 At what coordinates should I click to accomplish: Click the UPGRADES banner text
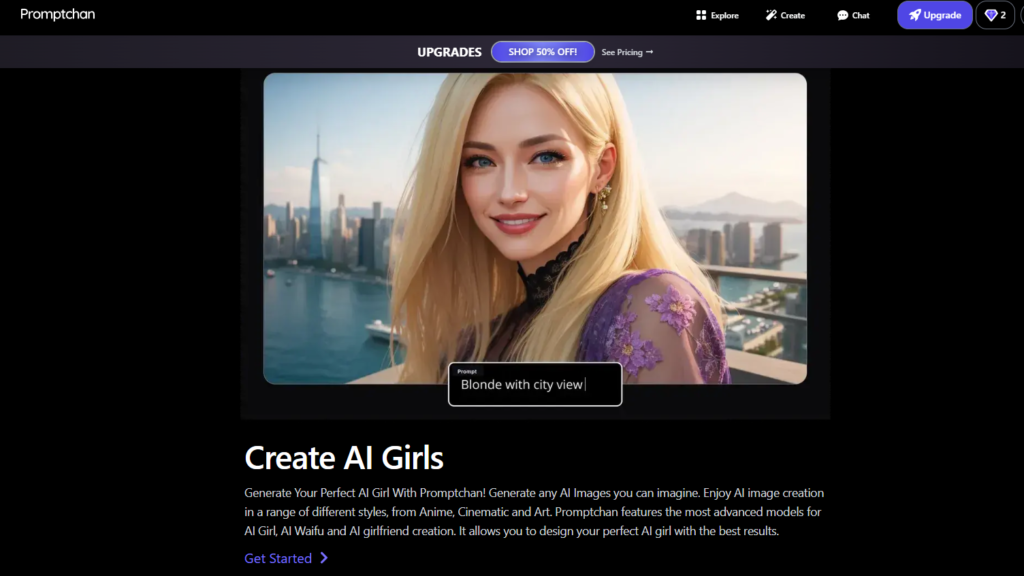(449, 51)
